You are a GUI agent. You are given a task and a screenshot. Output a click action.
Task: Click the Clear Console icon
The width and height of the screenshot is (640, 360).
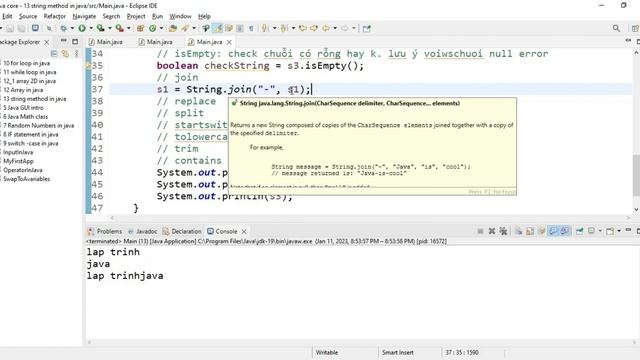pyautogui.click(x=518, y=231)
